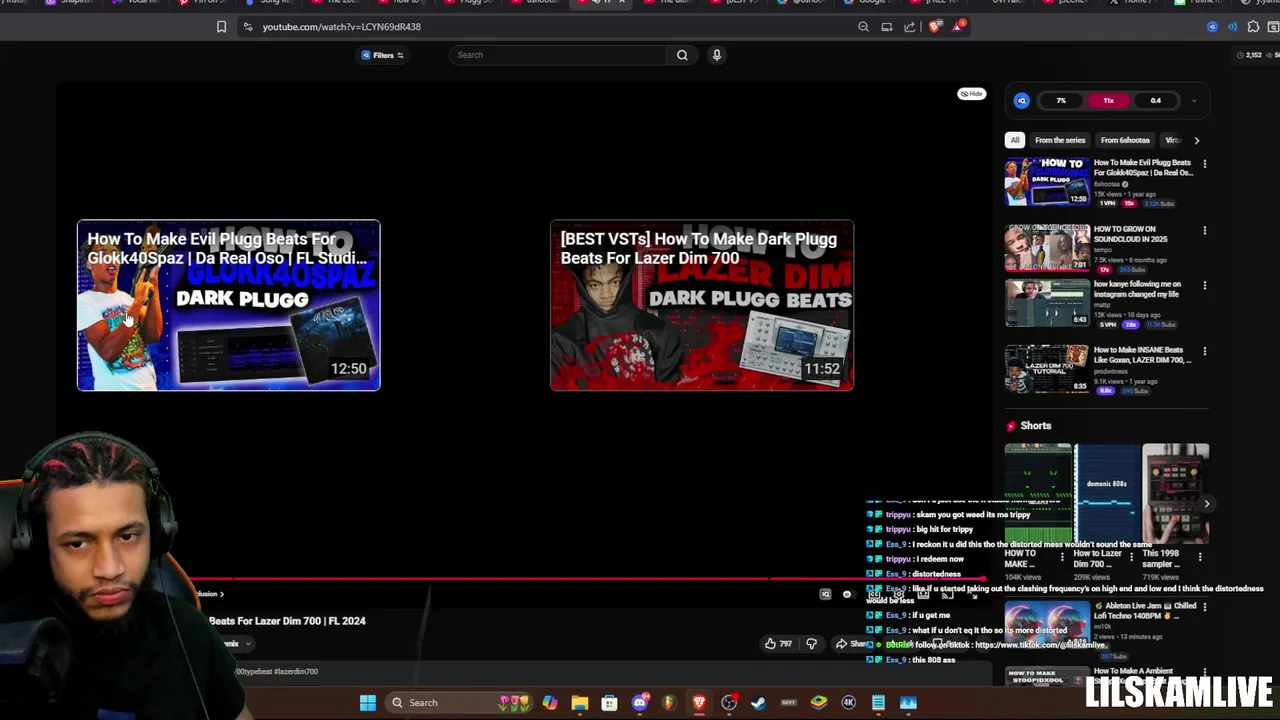Open options for SoundCloud 2025 video

point(1204,230)
